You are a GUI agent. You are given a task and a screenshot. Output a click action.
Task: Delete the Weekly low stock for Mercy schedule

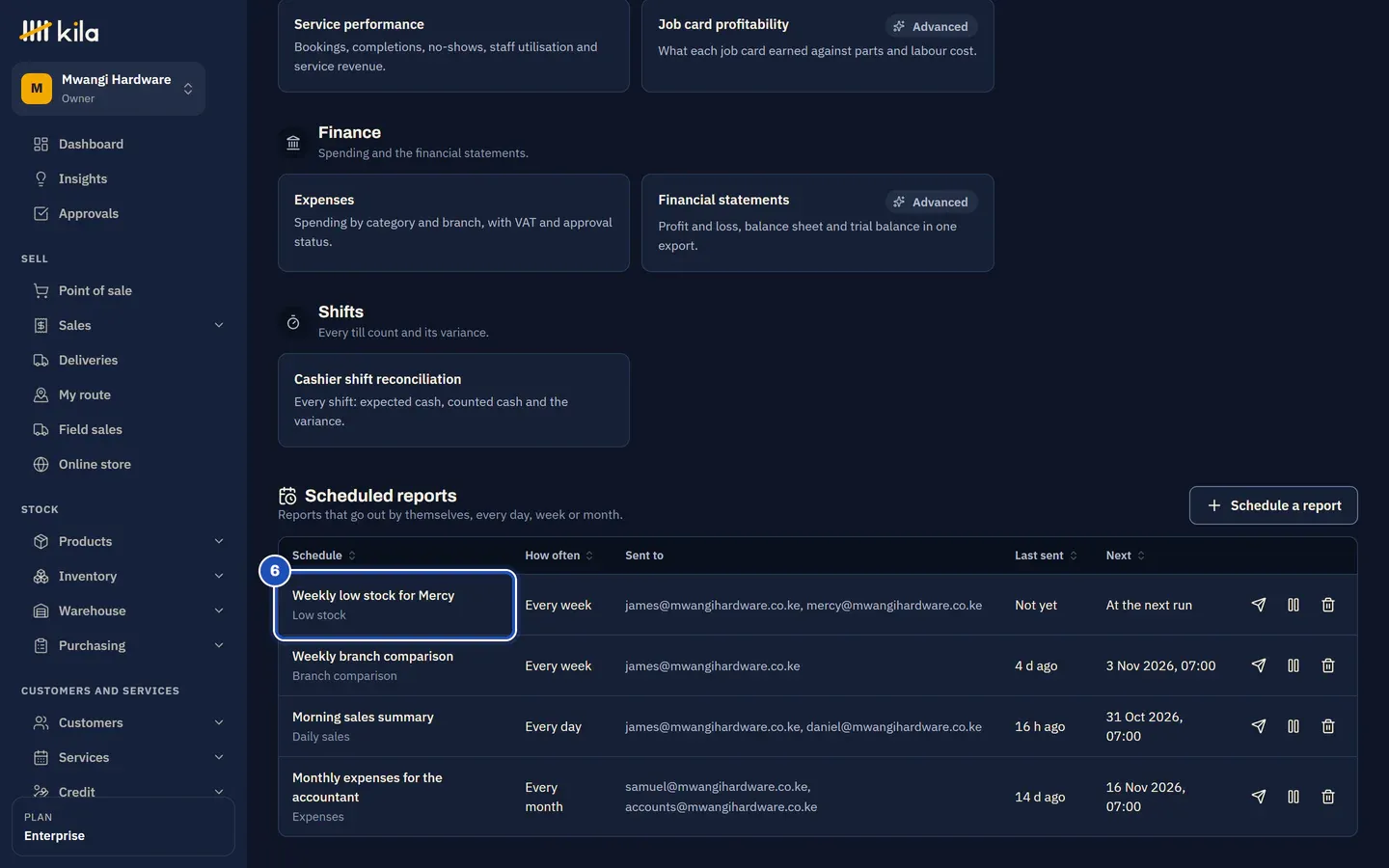click(x=1328, y=605)
